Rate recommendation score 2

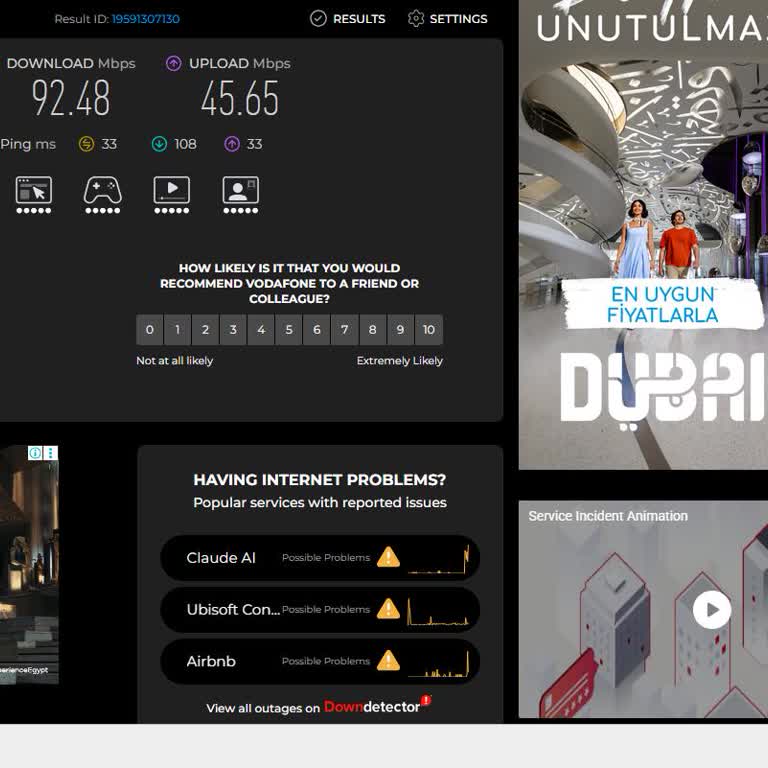[205, 330]
